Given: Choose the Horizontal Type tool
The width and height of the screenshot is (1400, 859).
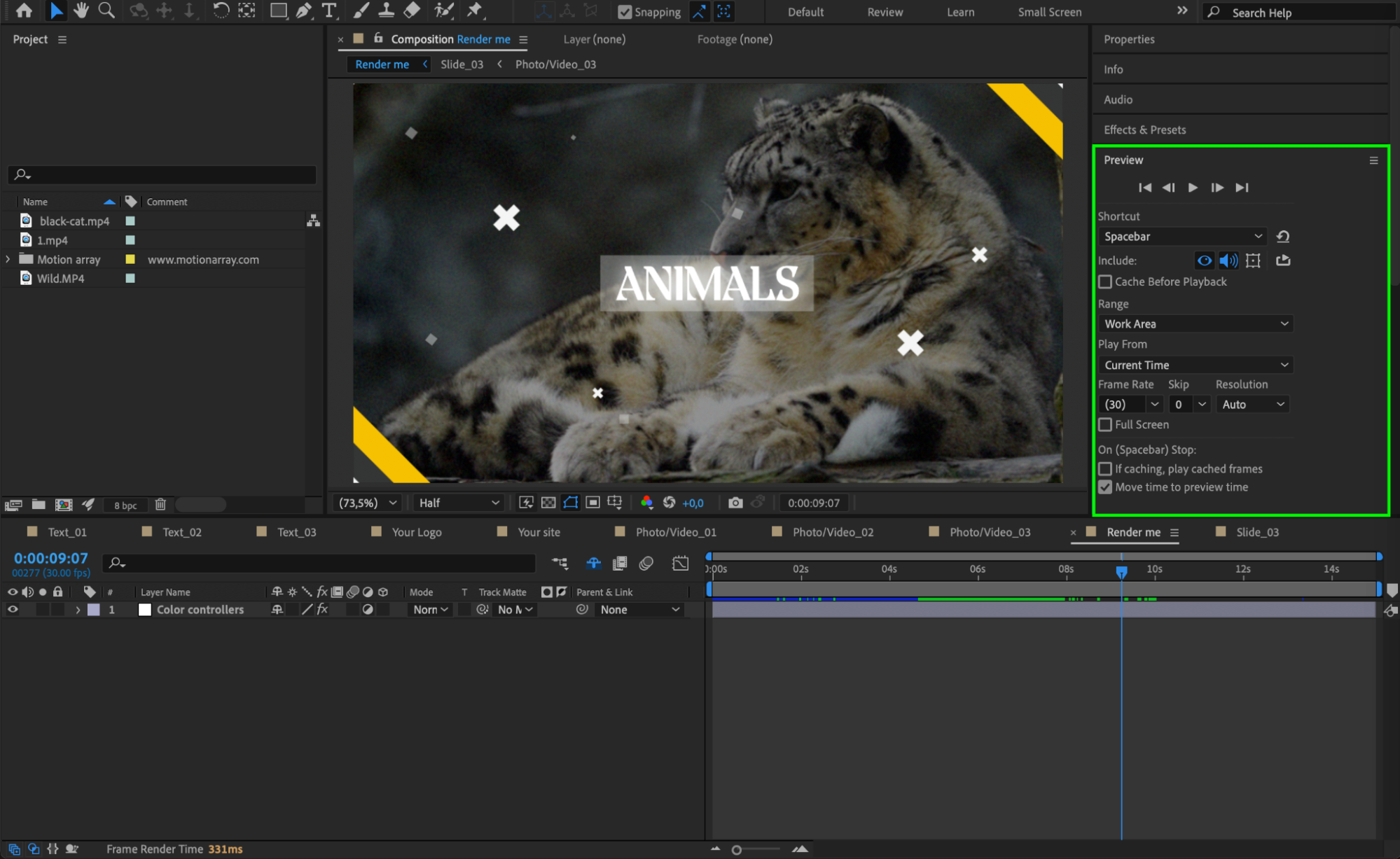Looking at the screenshot, I should pos(329,11).
